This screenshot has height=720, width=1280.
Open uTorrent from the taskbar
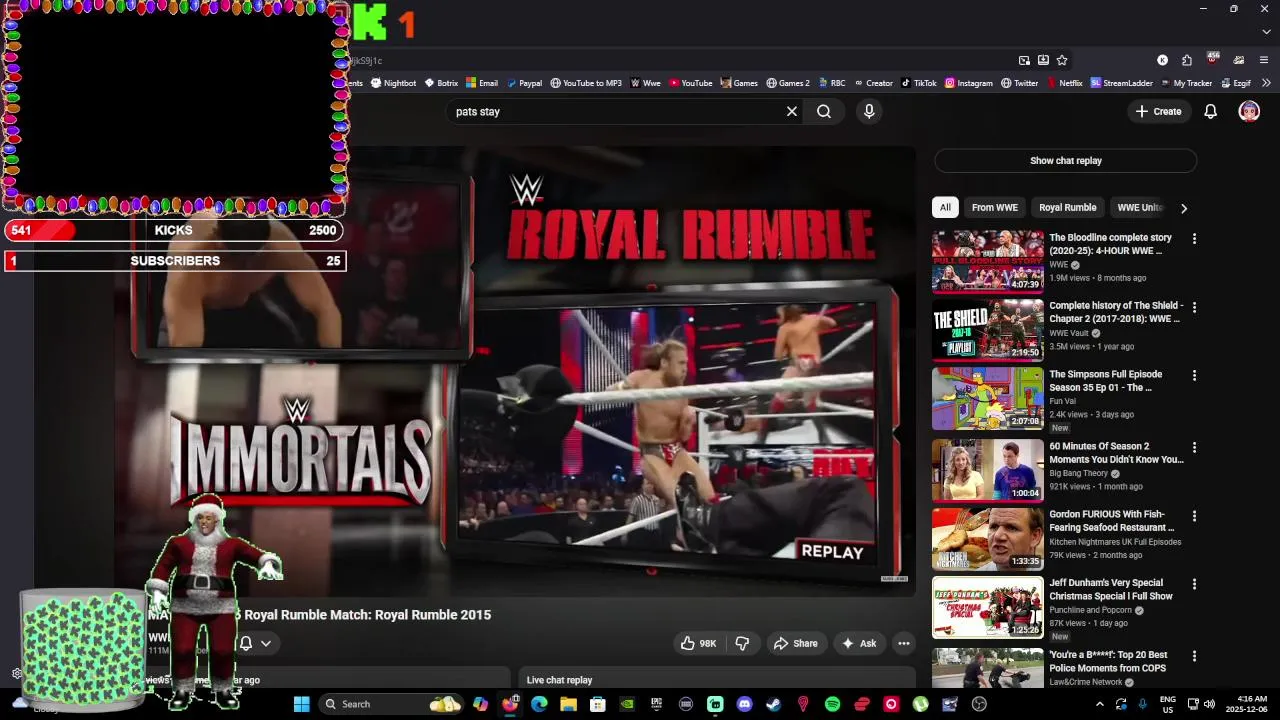click(x=920, y=704)
